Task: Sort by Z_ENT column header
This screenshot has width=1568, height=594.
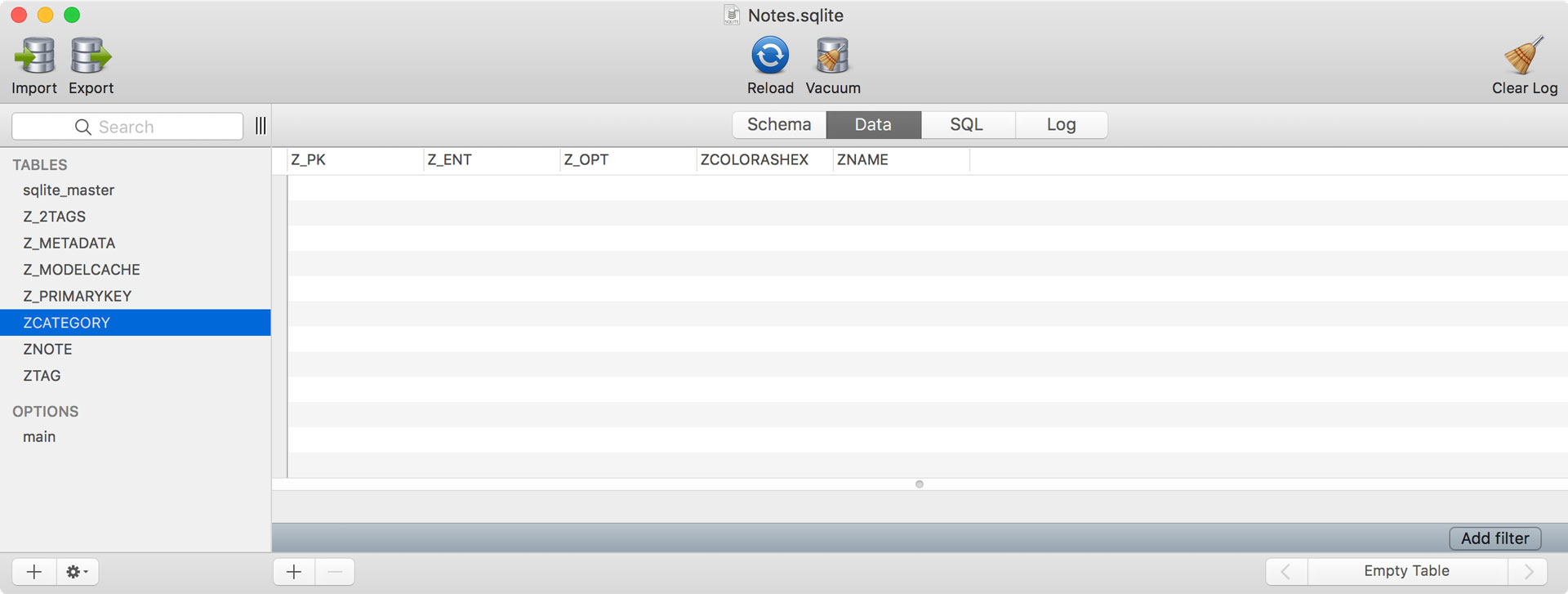Action: coord(492,160)
